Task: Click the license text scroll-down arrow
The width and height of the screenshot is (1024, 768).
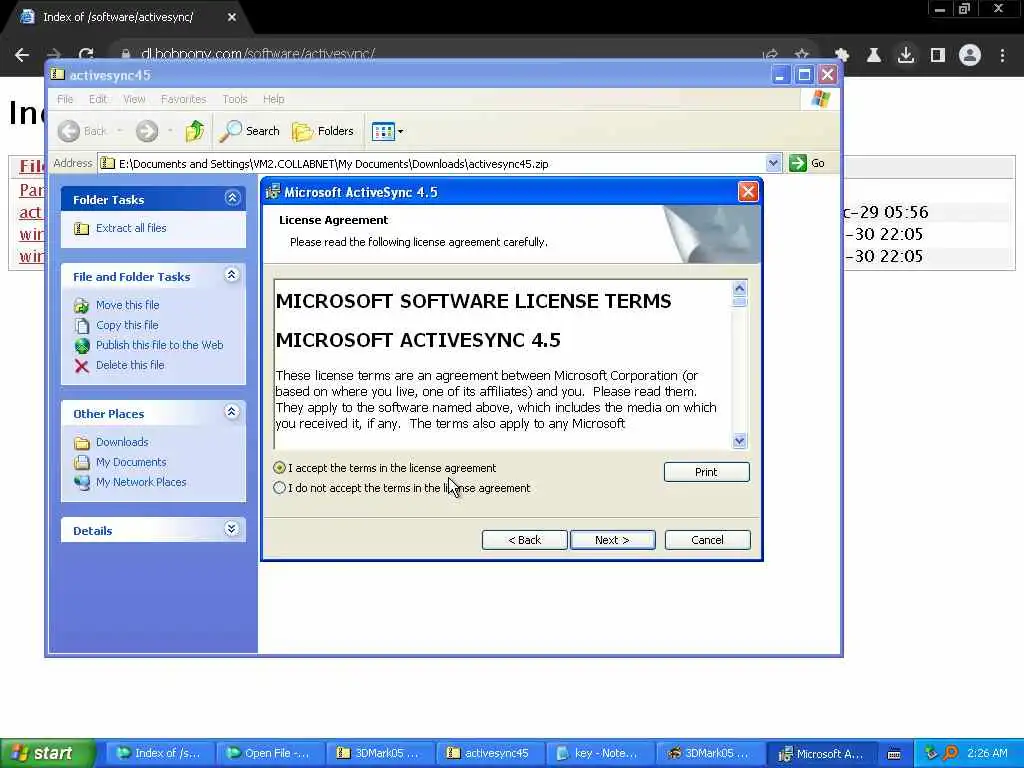Action: point(739,441)
